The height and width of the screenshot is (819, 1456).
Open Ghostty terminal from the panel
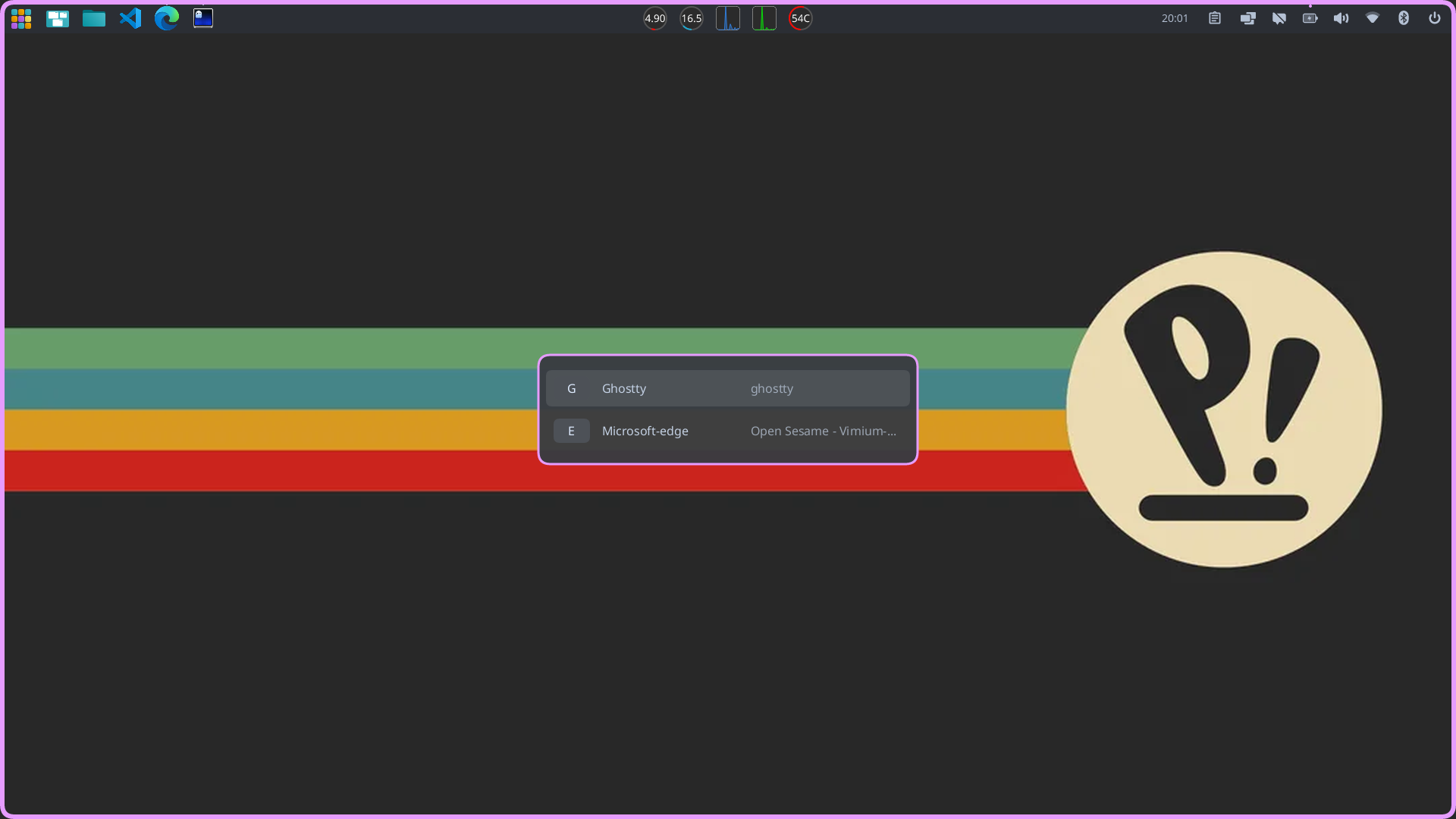tap(202, 18)
